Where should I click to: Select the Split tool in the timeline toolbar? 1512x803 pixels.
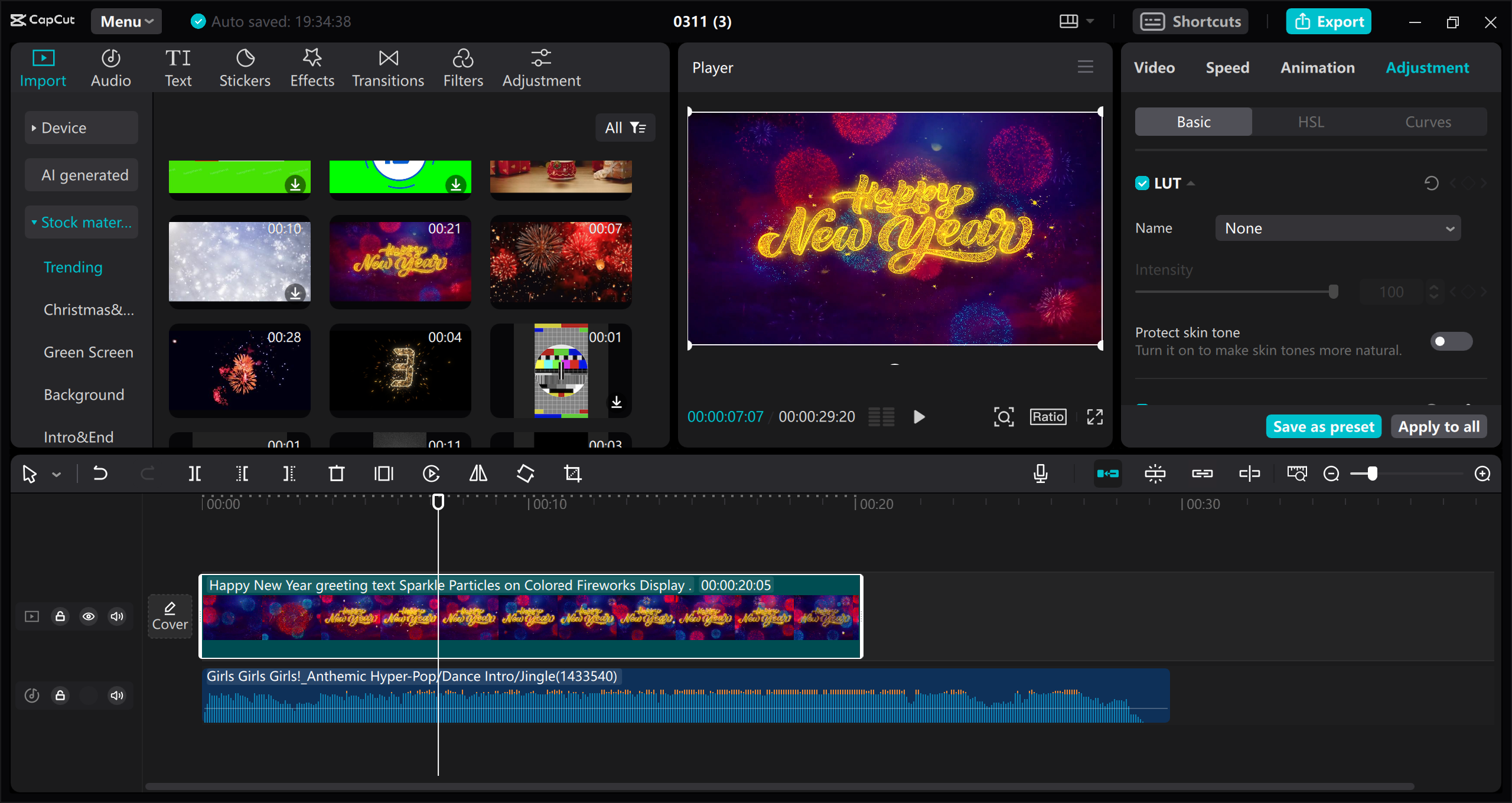click(x=195, y=473)
